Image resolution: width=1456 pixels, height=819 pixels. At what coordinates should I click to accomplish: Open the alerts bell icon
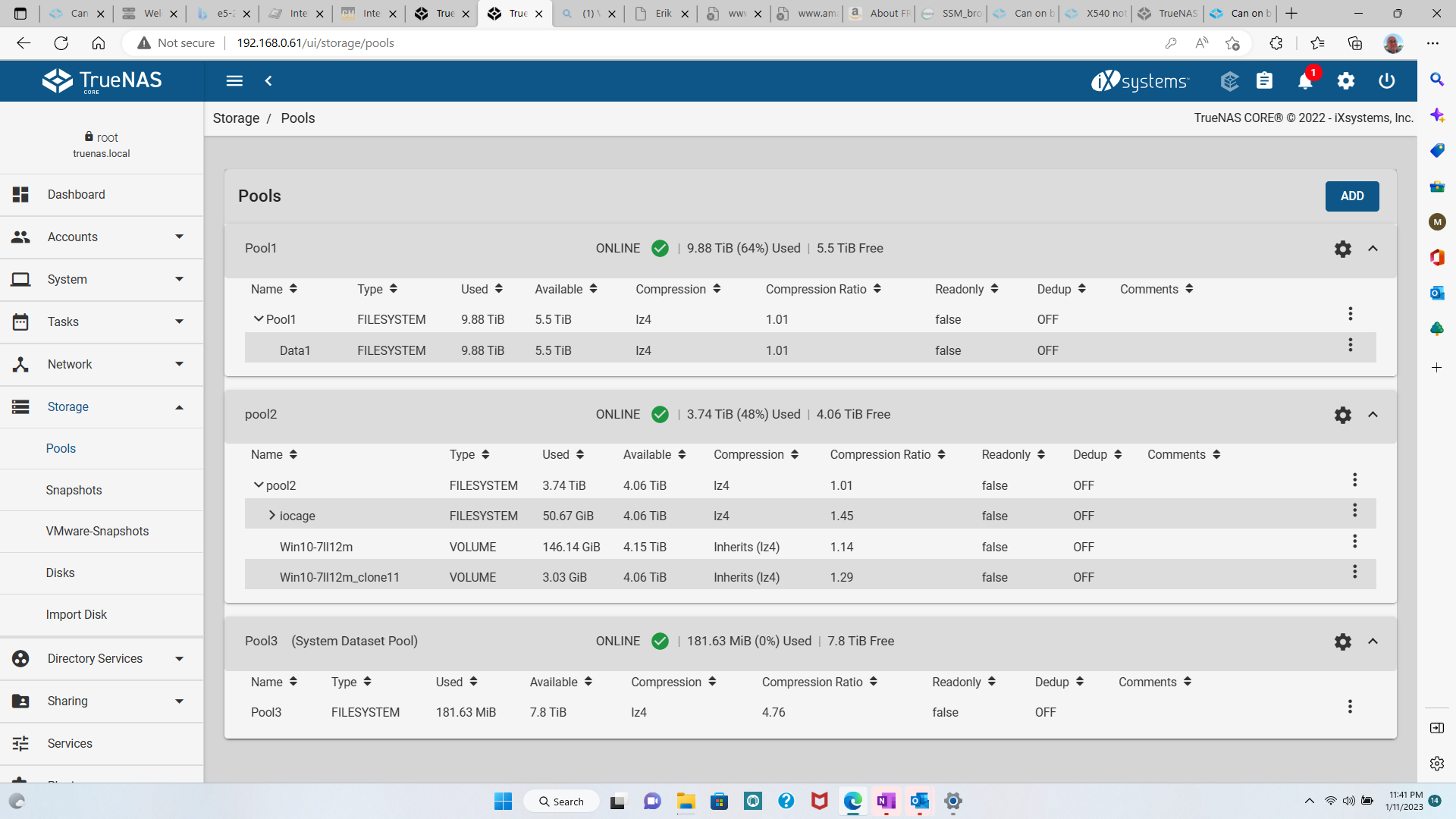pos(1305,81)
